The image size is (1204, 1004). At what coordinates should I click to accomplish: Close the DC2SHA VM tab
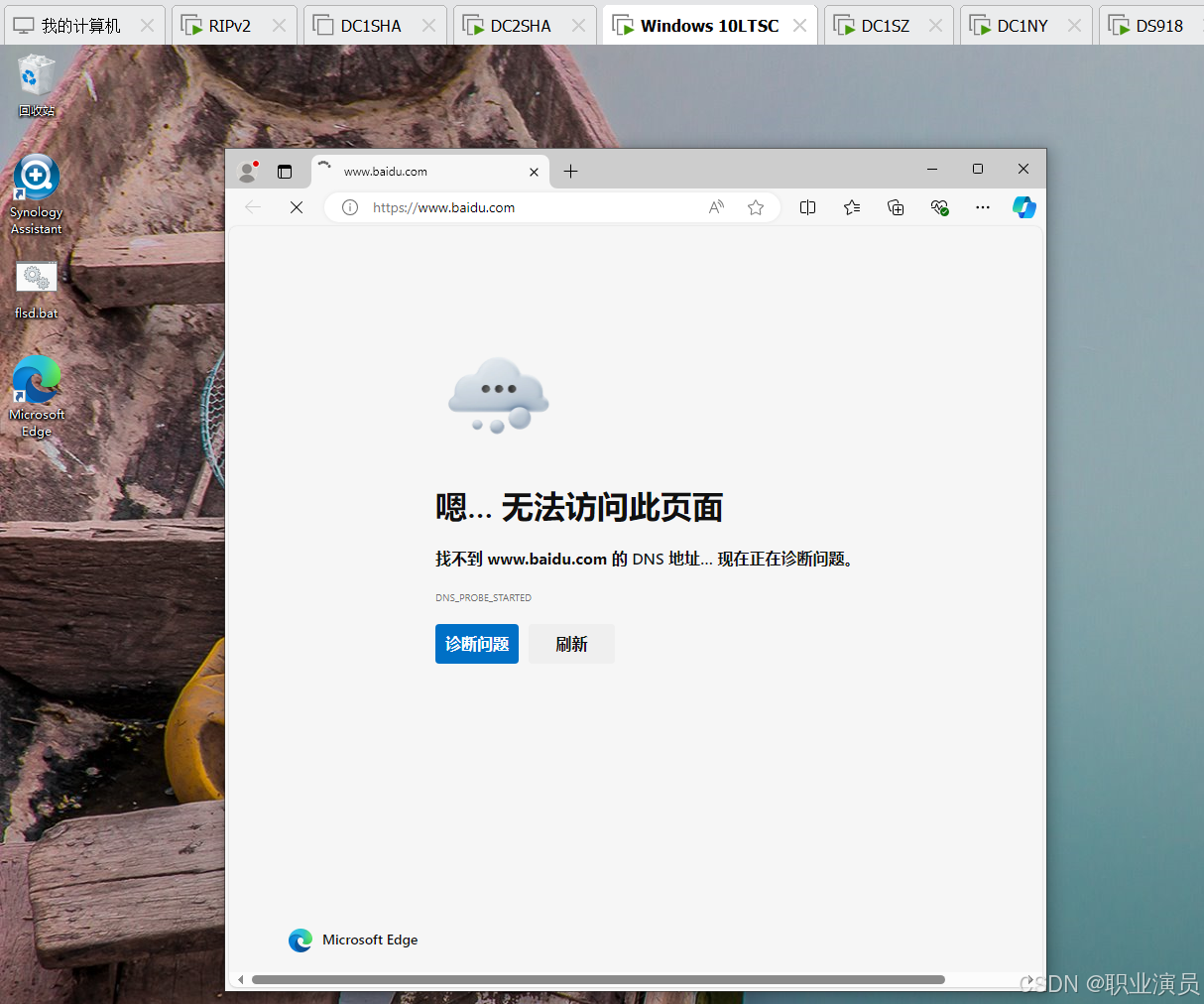coord(578,26)
